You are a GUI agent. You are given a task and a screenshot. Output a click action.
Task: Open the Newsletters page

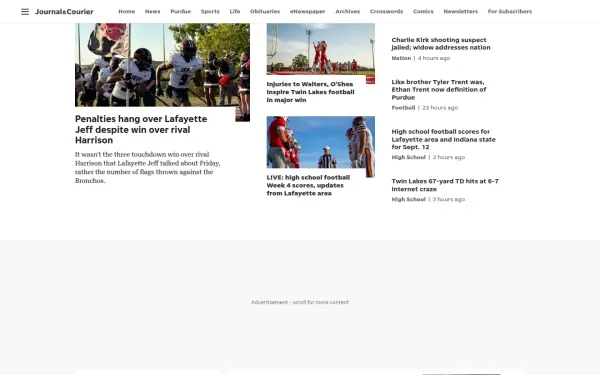coord(461,11)
